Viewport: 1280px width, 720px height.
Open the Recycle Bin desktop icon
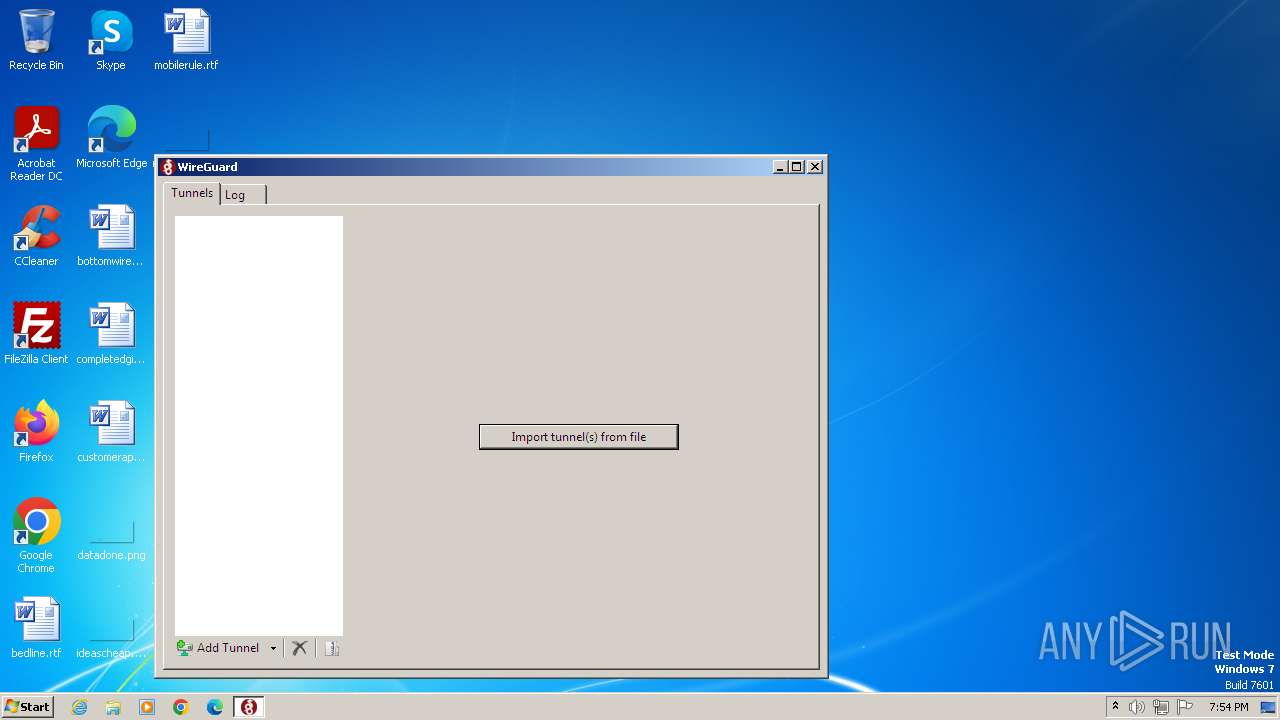[36, 40]
